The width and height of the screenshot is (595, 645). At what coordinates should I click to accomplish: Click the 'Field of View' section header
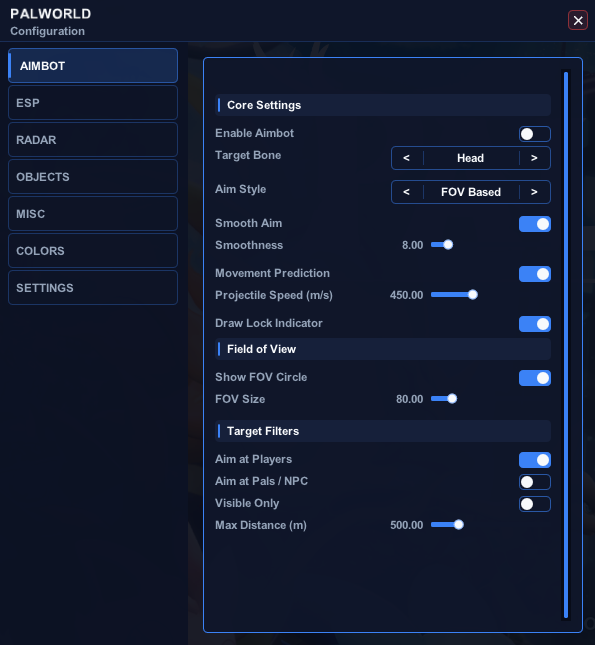tap(383, 349)
